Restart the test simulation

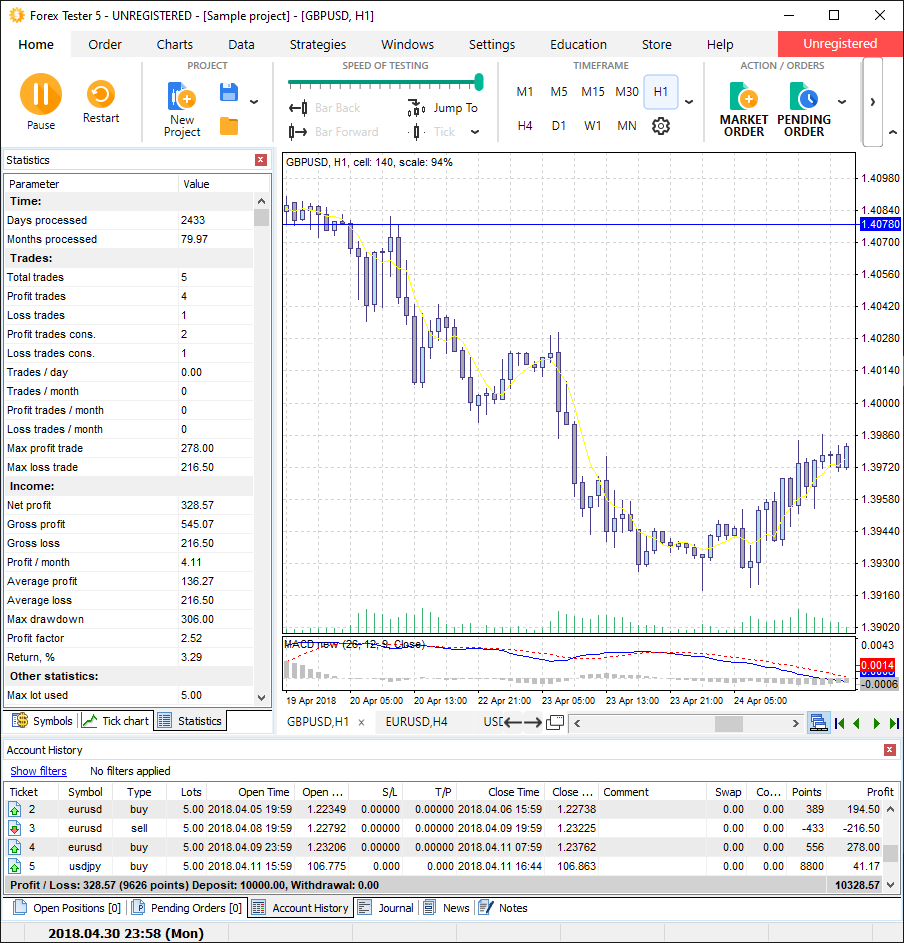tap(100, 101)
